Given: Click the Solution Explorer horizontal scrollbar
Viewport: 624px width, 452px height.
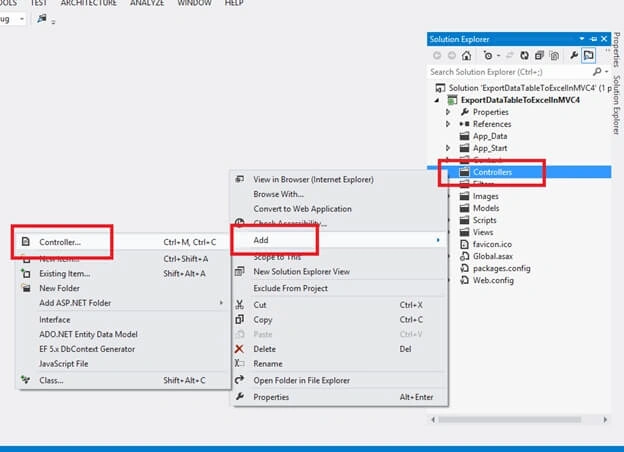Looking at the screenshot, I should coord(510,419).
